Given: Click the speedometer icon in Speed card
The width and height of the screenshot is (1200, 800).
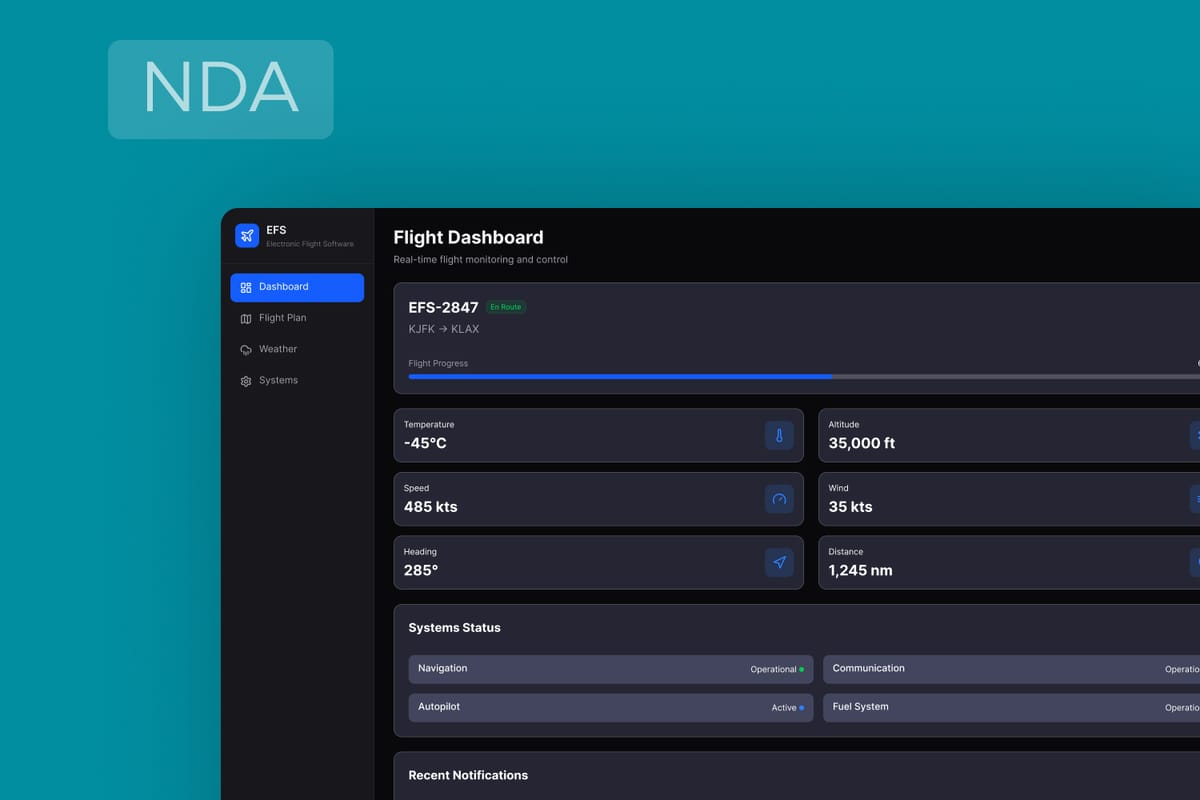Looking at the screenshot, I should pyautogui.click(x=779, y=499).
